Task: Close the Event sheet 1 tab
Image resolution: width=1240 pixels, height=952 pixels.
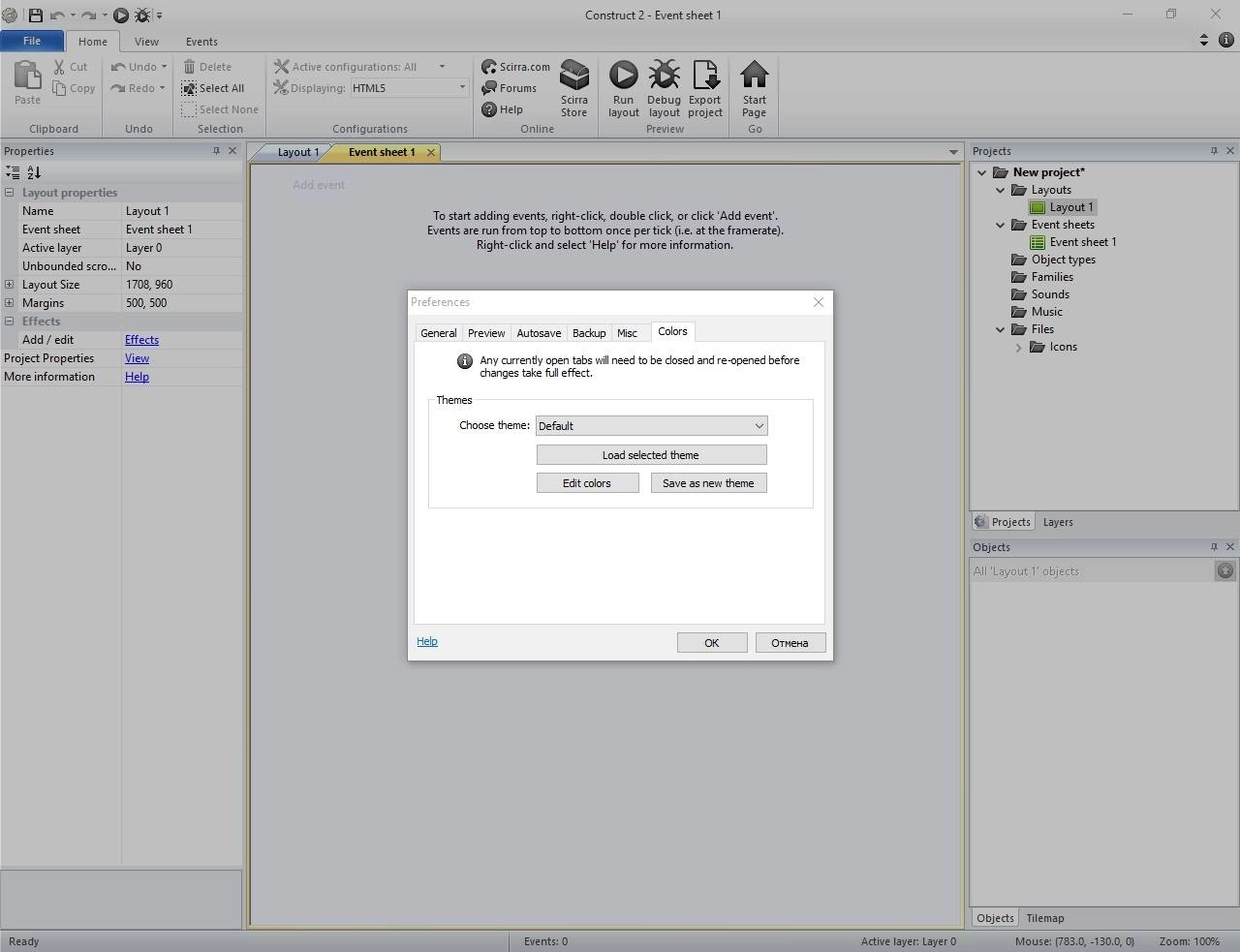Action: pos(431,152)
